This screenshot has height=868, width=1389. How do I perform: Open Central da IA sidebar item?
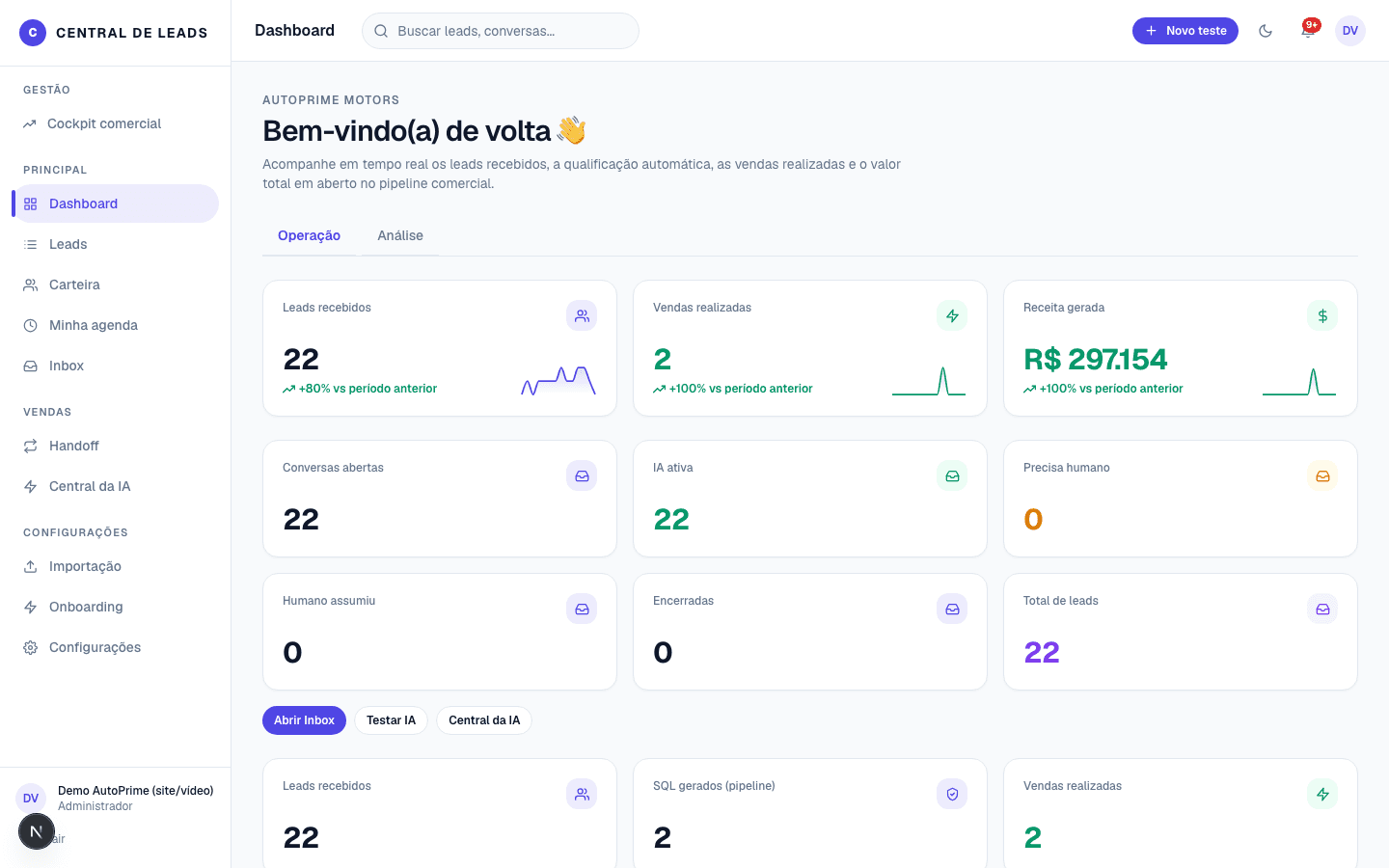tap(116, 486)
